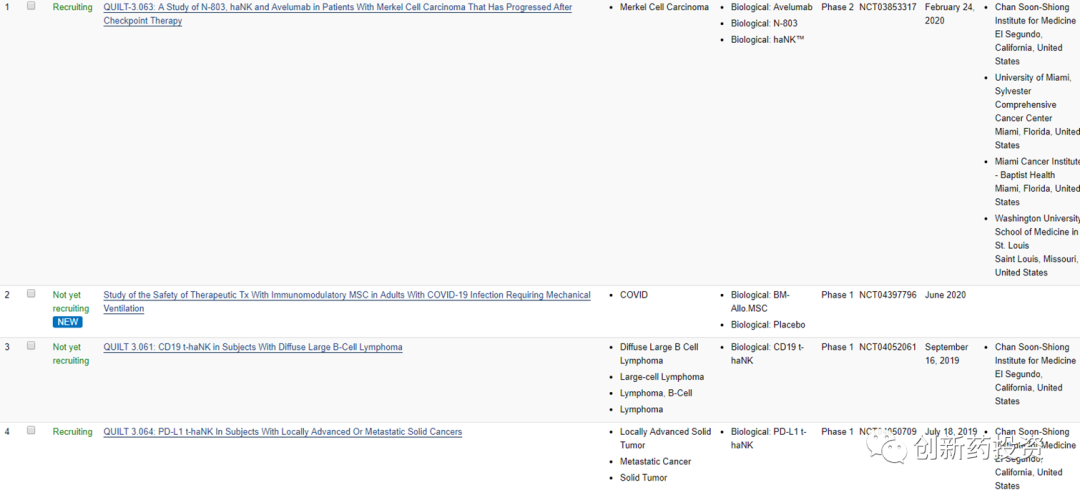The width and height of the screenshot is (1080, 495).
Task: Click identifier NCT04052061
Action: [x=887, y=347]
